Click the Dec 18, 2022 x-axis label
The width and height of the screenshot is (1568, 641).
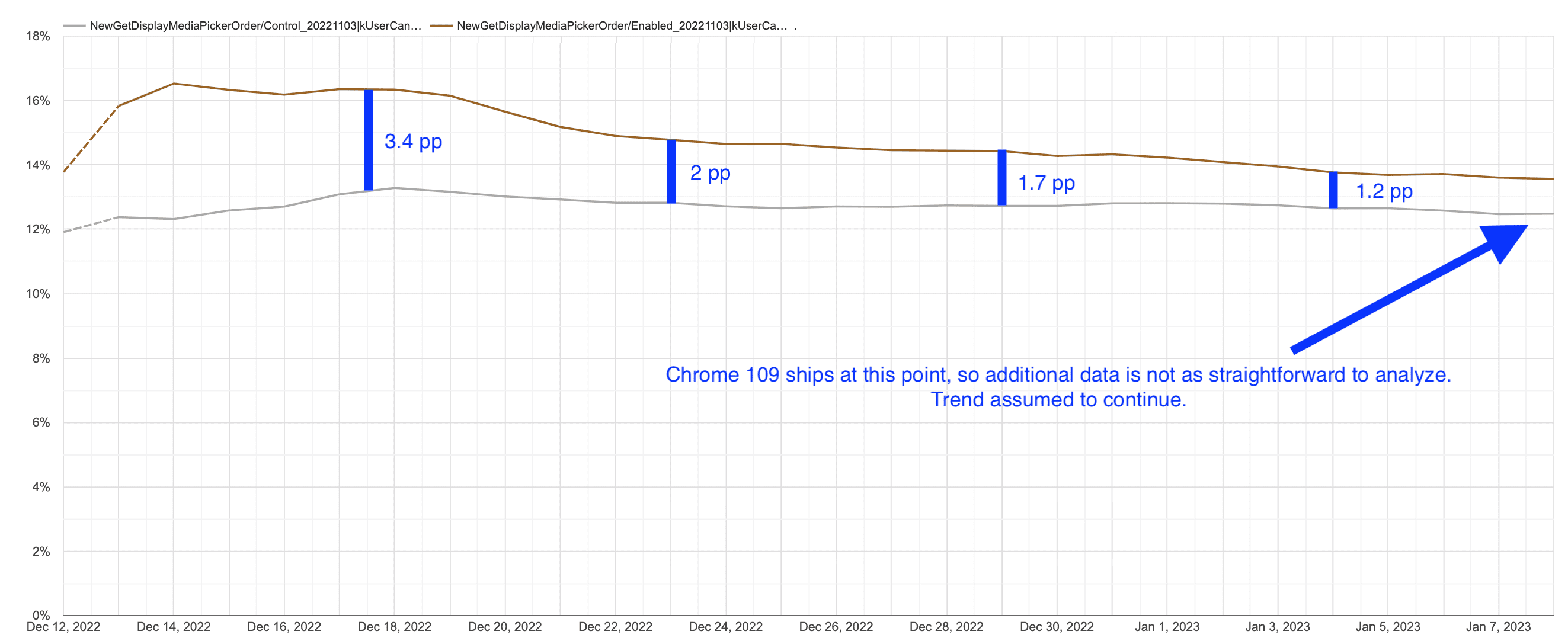(x=395, y=626)
